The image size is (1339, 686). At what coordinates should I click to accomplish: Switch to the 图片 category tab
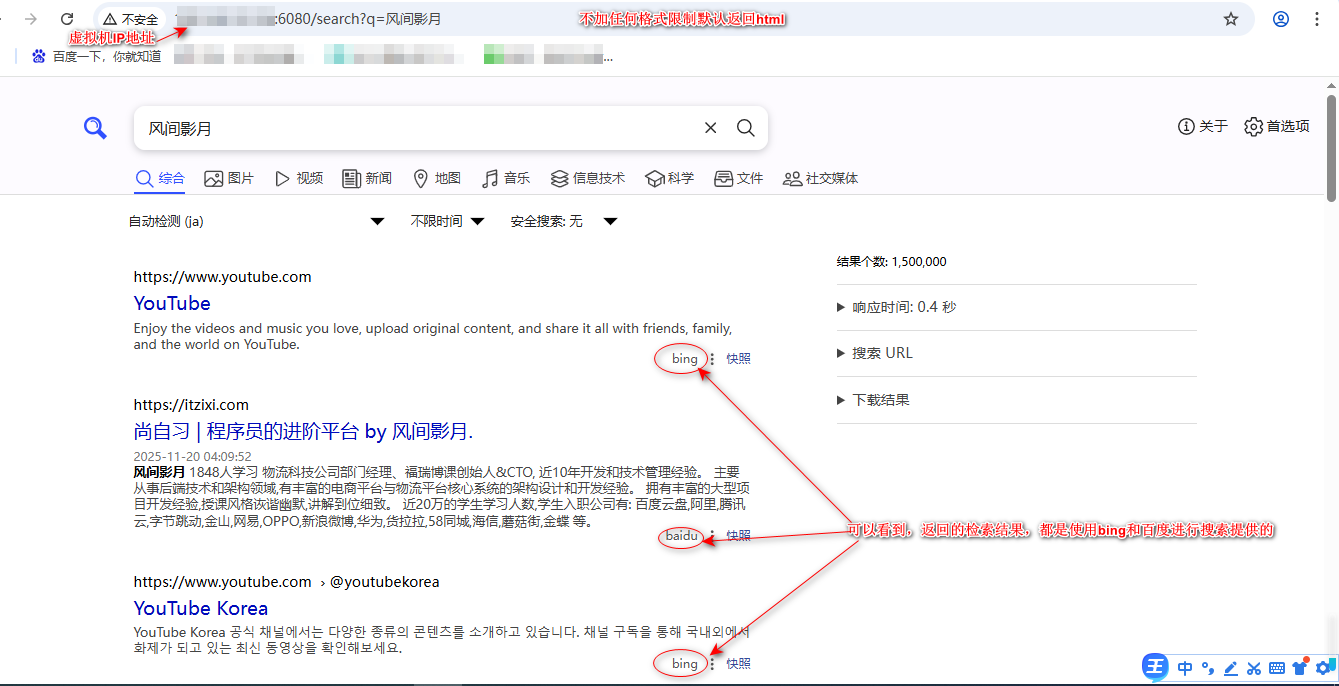pos(229,177)
